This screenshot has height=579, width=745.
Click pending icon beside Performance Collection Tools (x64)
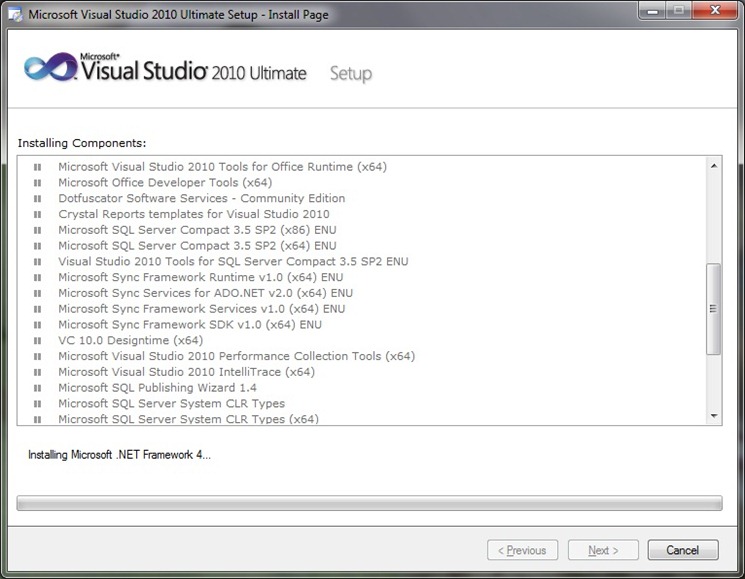(38, 356)
